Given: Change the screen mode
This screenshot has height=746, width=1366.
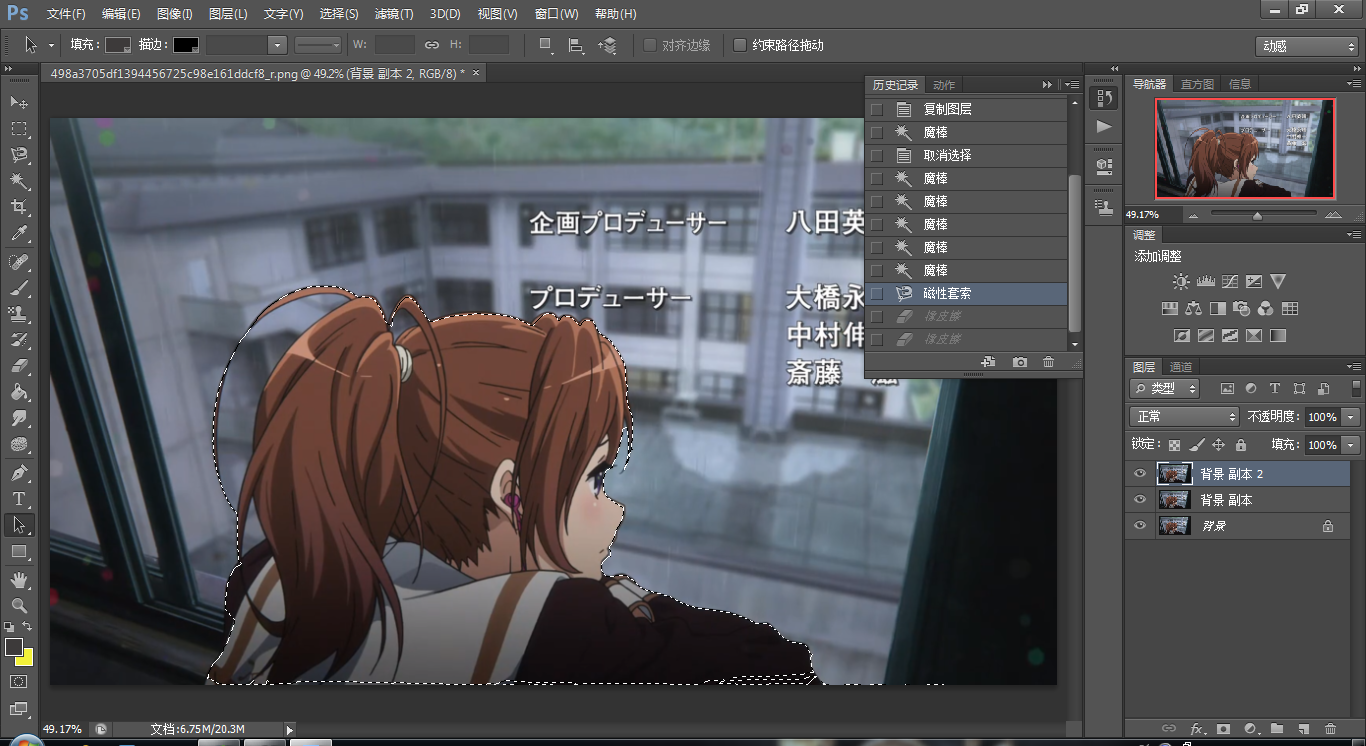Looking at the screenshot, I should 19,709.
